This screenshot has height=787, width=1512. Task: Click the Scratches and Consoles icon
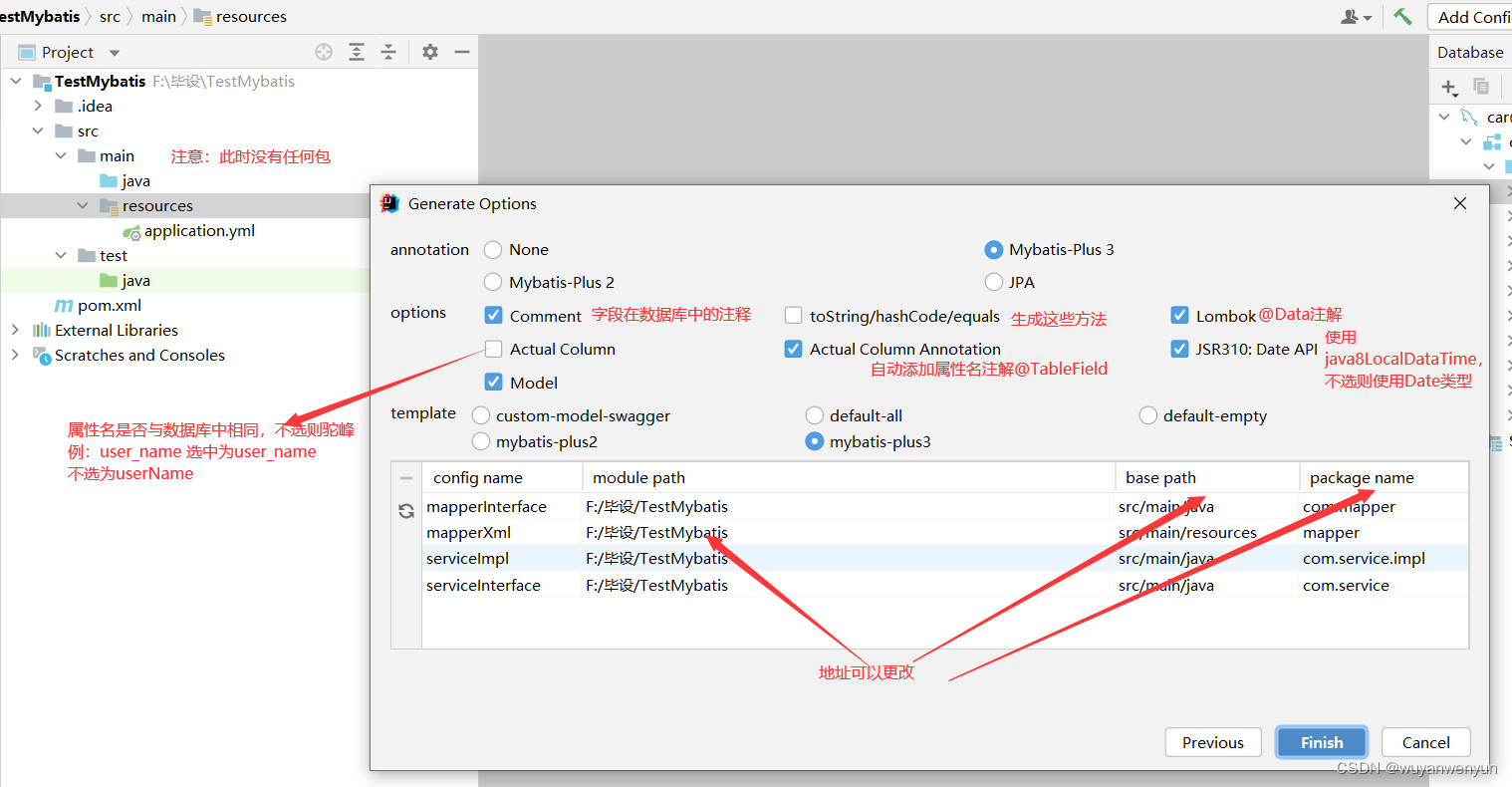(x=42, y=356)
